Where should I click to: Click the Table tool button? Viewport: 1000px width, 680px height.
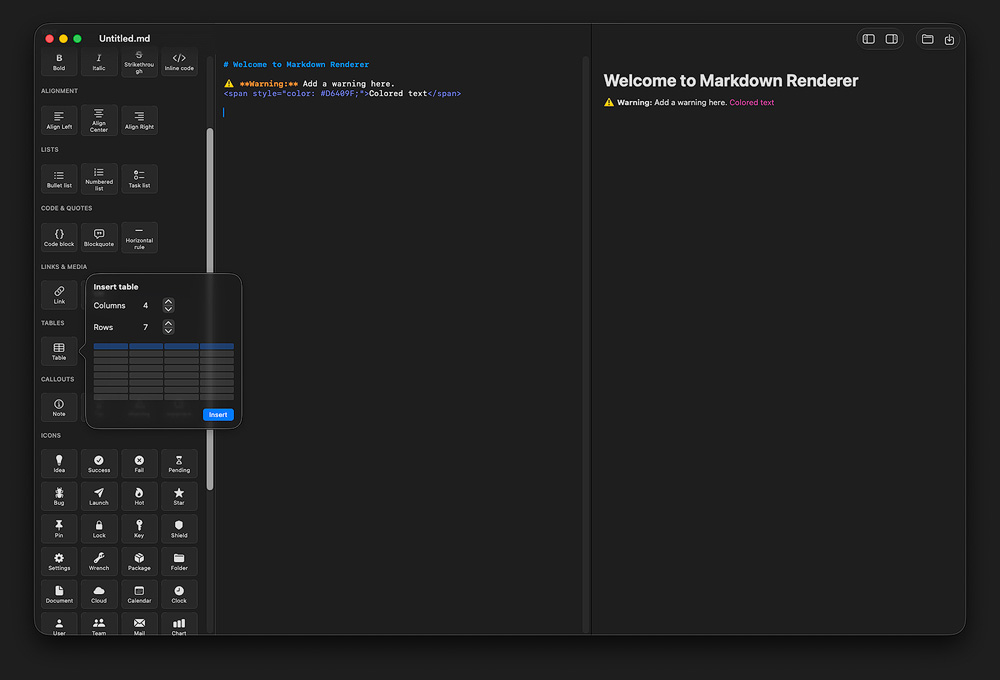59,351
